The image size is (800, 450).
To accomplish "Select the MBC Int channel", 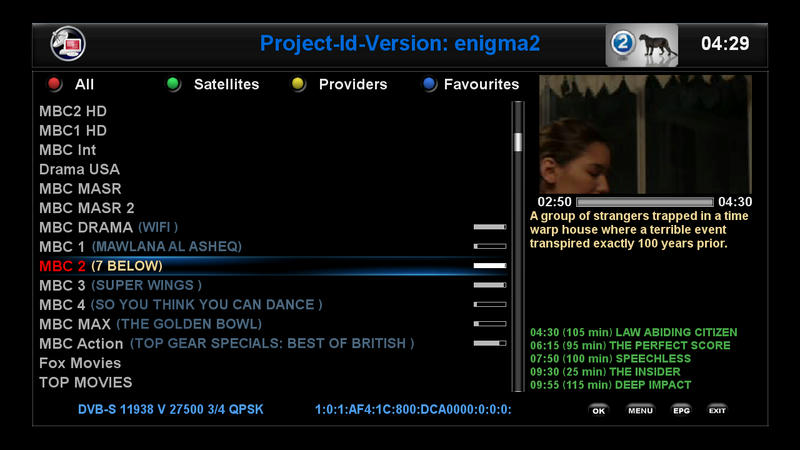I will (273, 150).
